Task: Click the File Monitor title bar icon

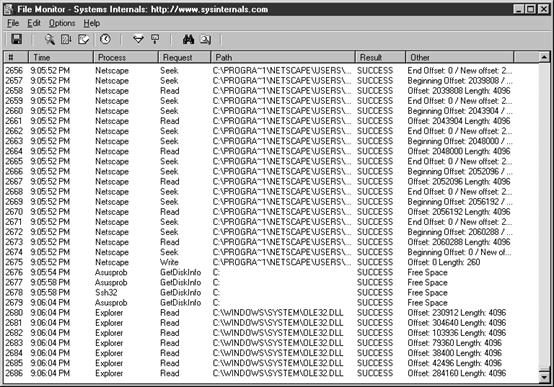Action: pyautogui.click(x=8, y=9)
